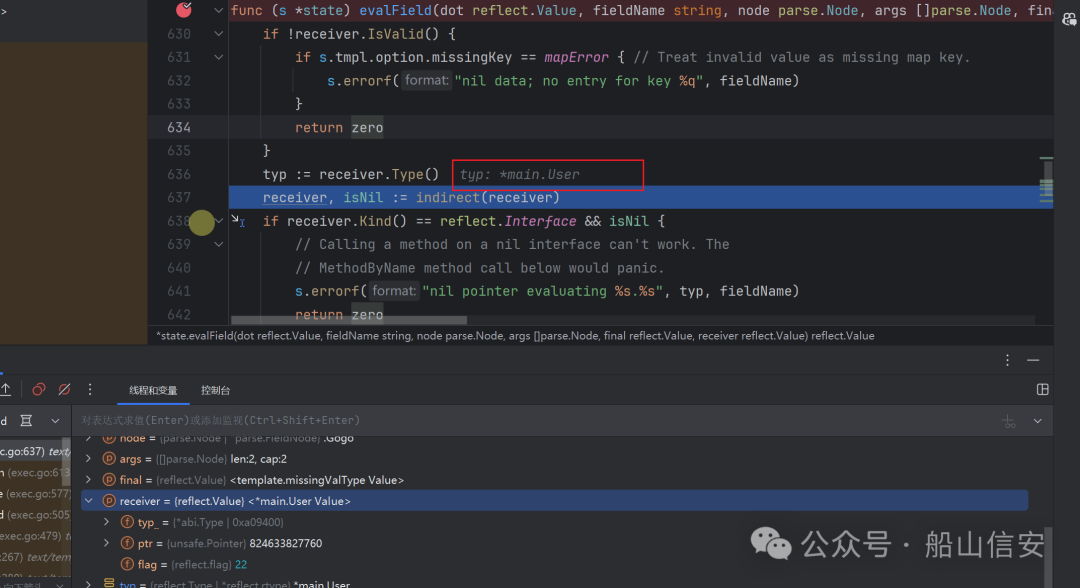
Task: Click the parameter icon next to final
Action: (x=109, y=480)
